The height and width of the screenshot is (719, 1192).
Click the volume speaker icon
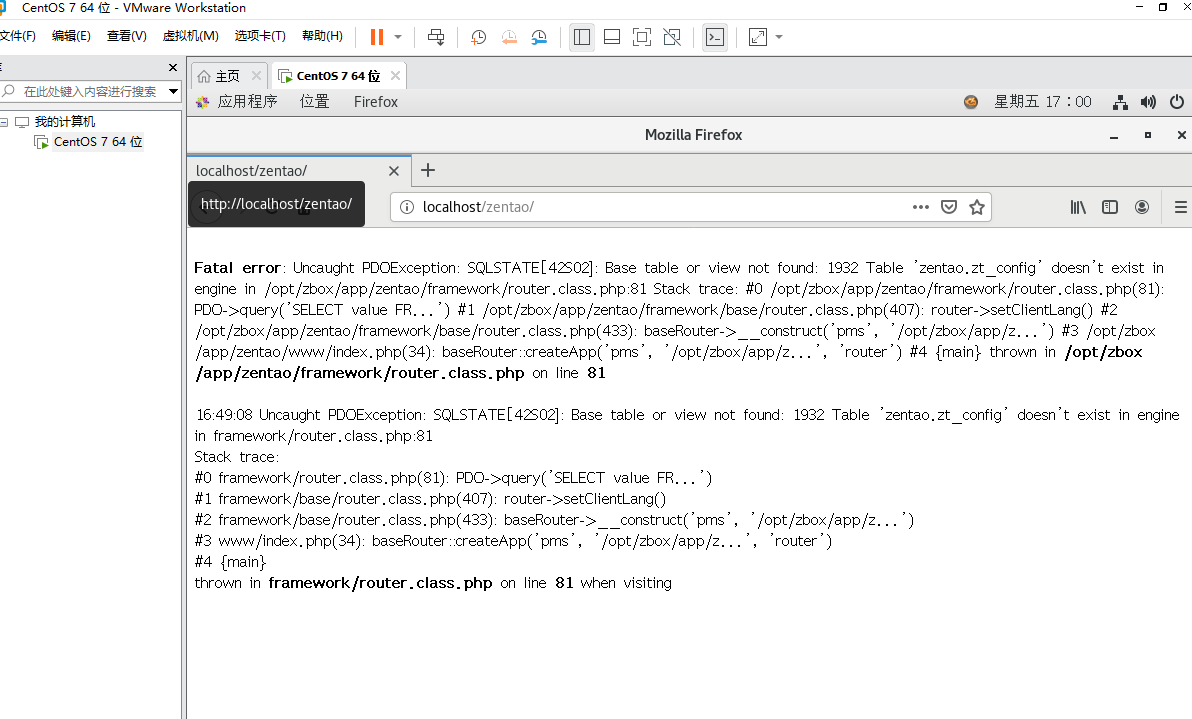click(1148, 102)
